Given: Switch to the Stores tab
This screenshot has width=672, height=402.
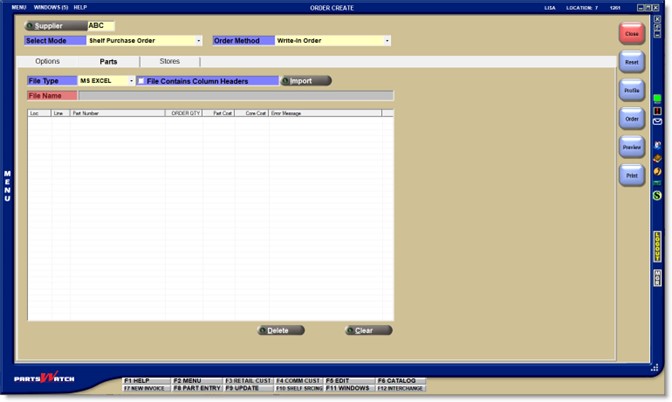Looking at the screenshot, I should coord(170,62).
